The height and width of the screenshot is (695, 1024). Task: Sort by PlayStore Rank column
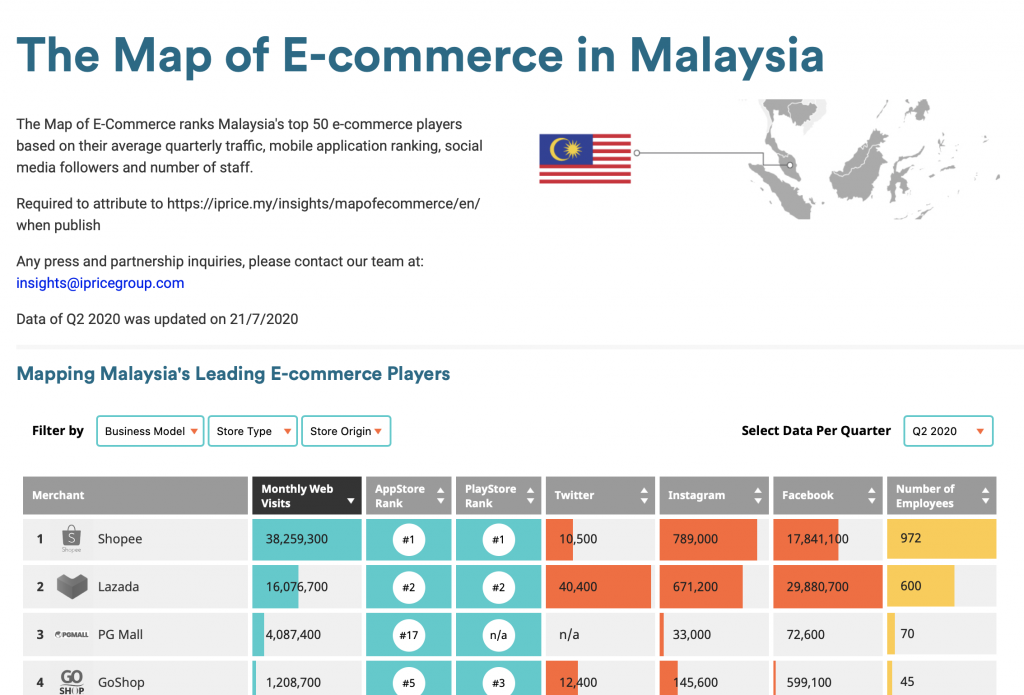click(x=499, y=496)
